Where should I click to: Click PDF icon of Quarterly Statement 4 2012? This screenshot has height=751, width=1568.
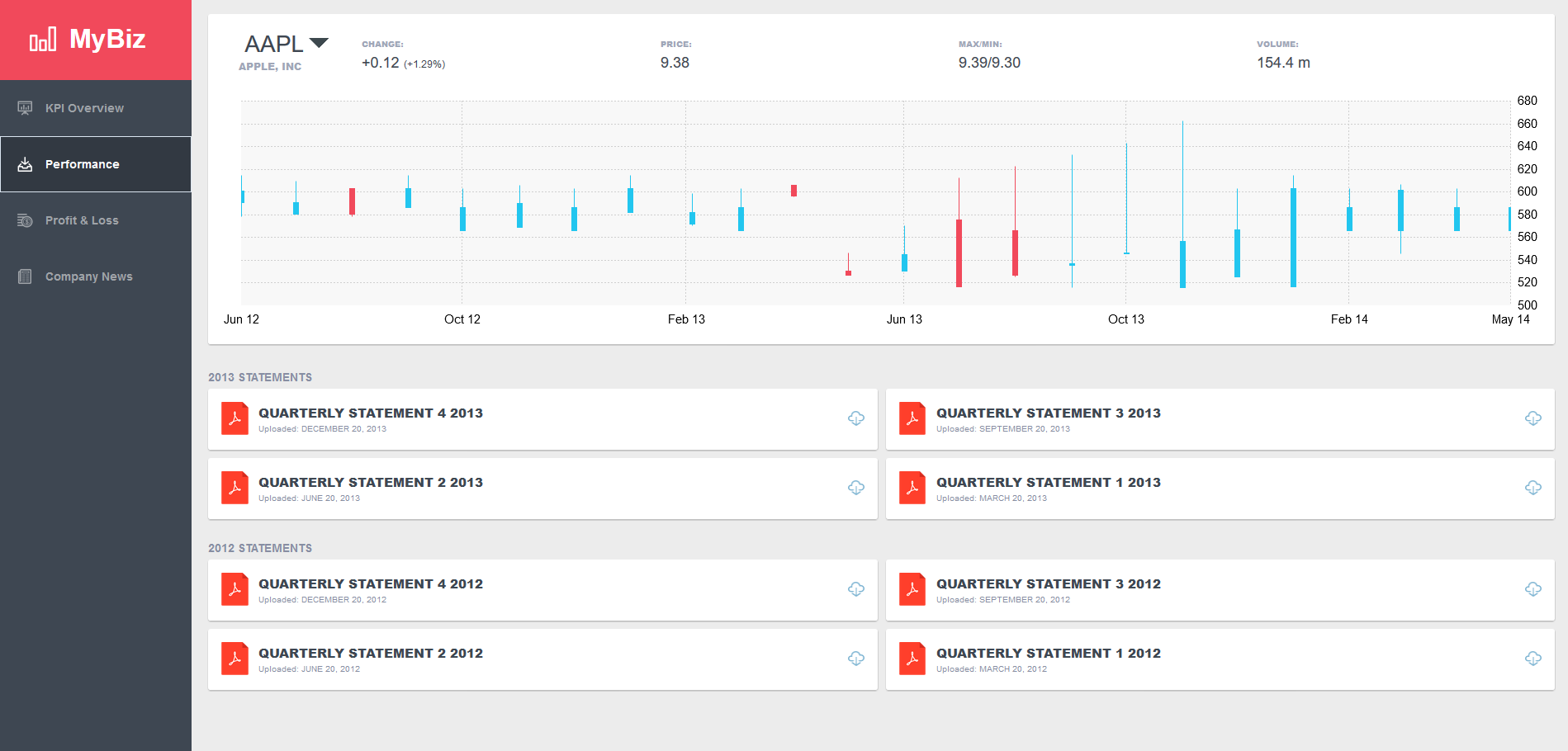tap(234, 589)
